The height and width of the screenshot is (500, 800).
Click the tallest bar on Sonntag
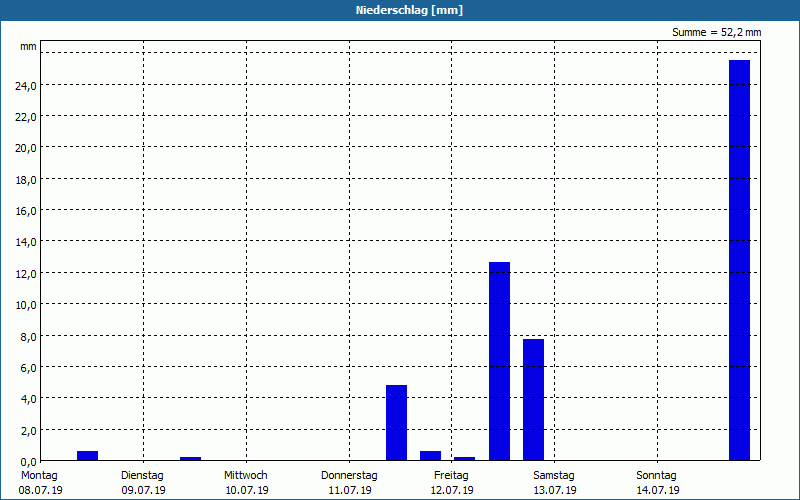click(x=739, y=260)
